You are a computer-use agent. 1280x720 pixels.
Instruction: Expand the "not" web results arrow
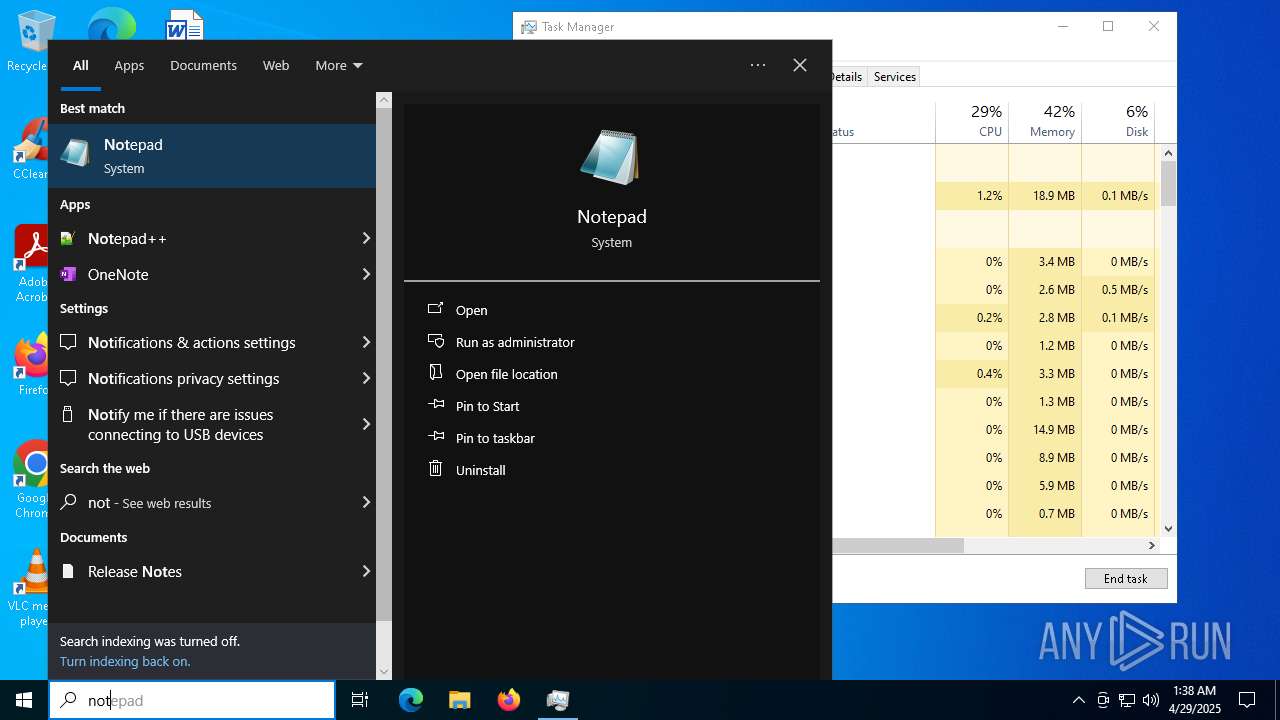[366, 502]
